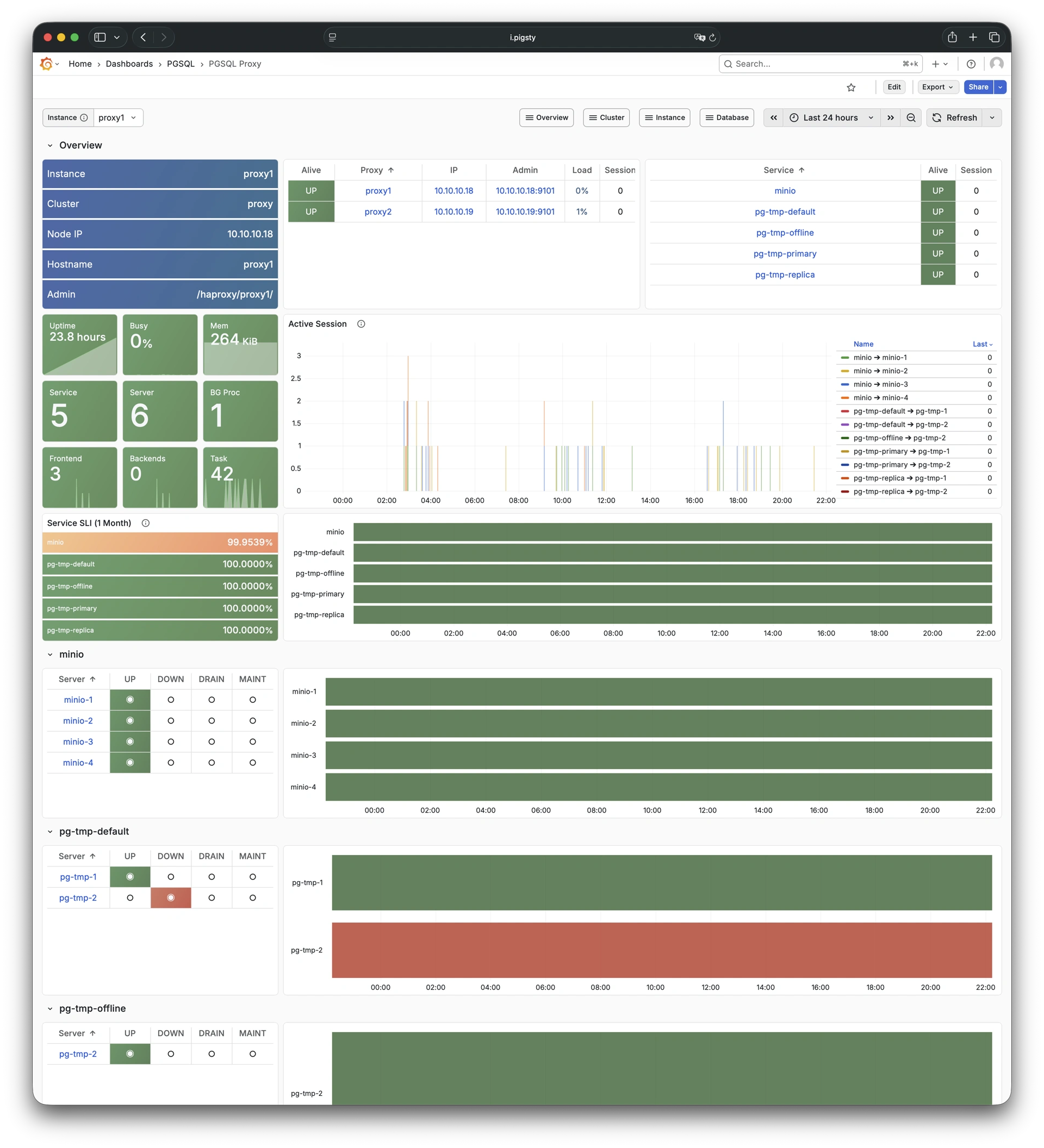Star this dashboard as favorite
Image resolution: width=1044 pixels, height=1148 pixels.
tap(851, 87)
